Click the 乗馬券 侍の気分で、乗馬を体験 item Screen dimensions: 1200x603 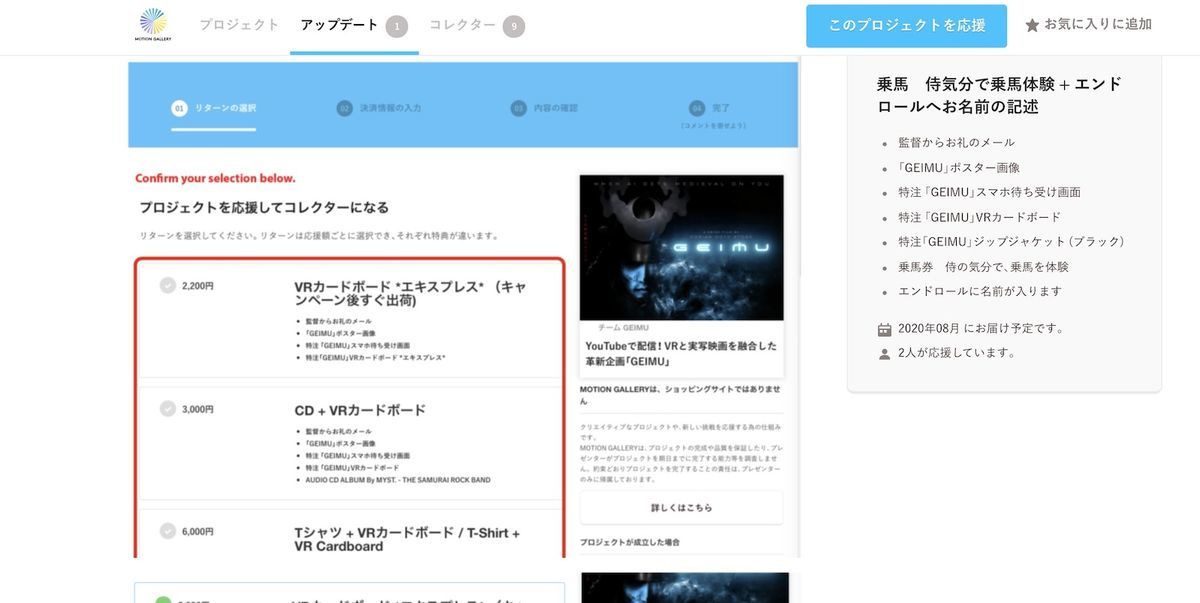(x=983, y=266)
